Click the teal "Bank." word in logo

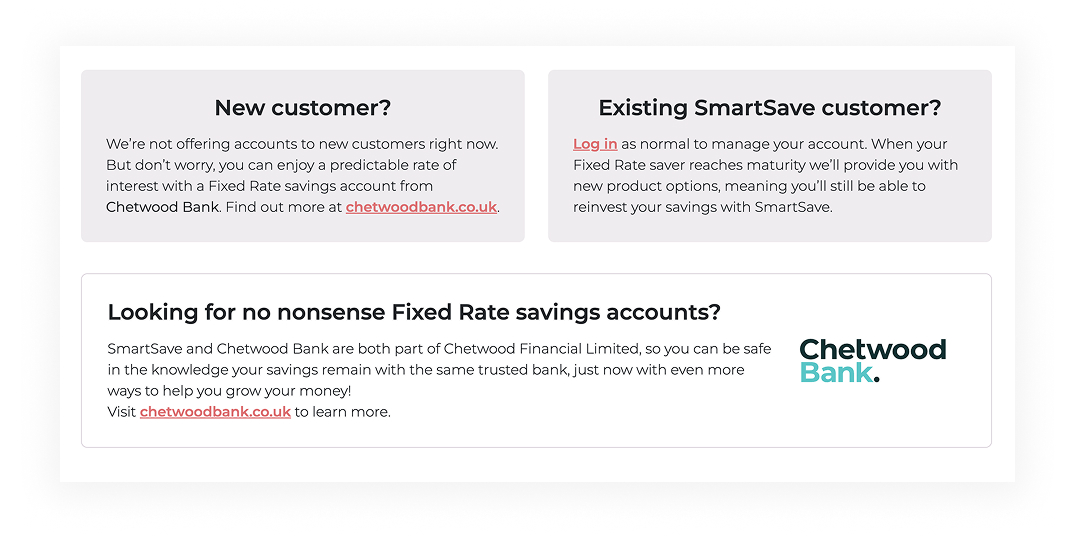[838, 373]
